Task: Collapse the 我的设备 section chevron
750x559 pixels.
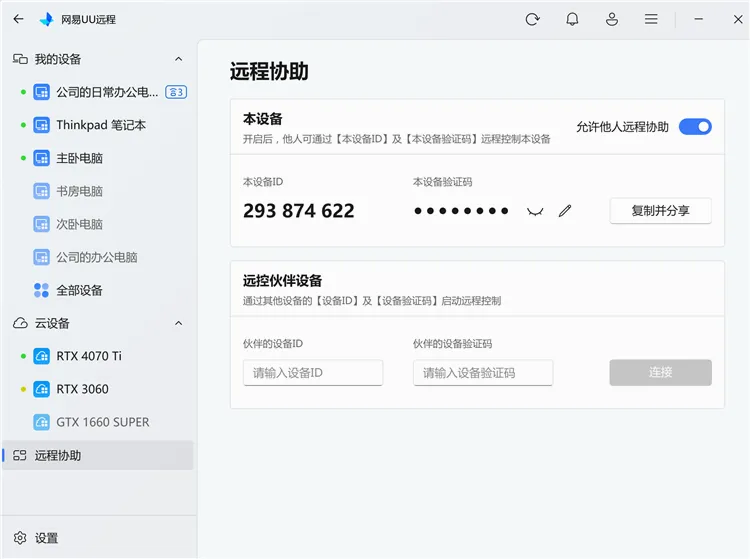Action: click(178, 59)
